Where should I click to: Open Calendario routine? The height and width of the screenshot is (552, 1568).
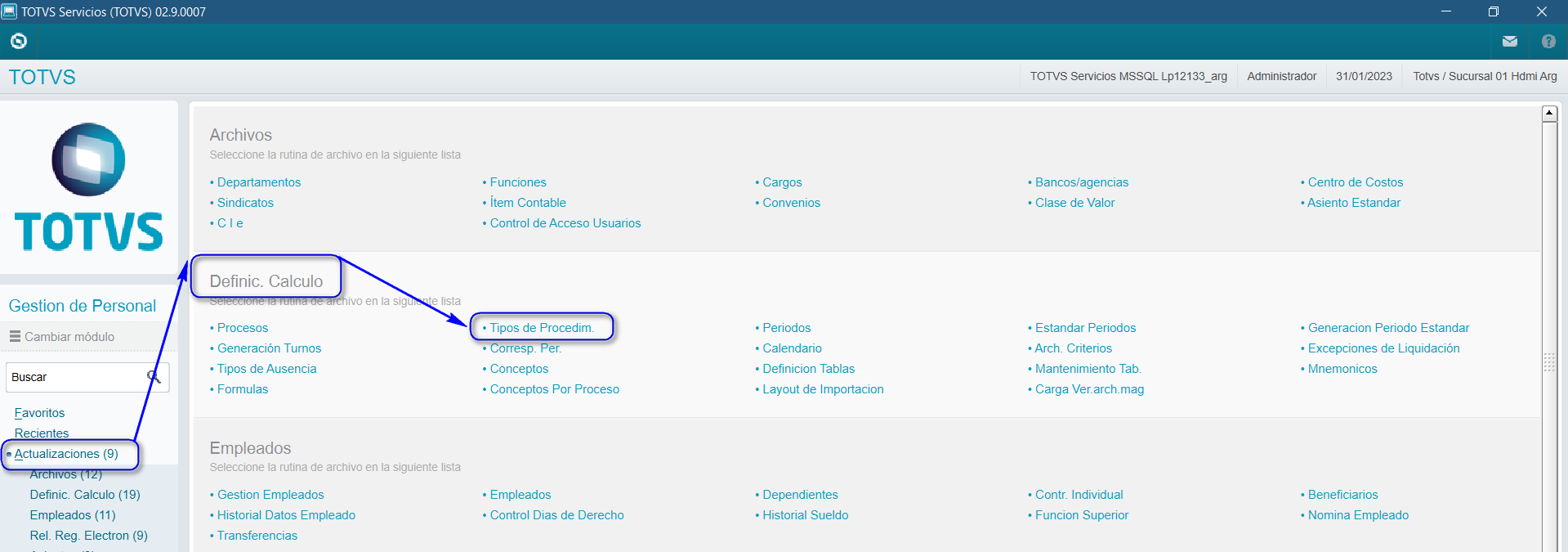(792, 348)
